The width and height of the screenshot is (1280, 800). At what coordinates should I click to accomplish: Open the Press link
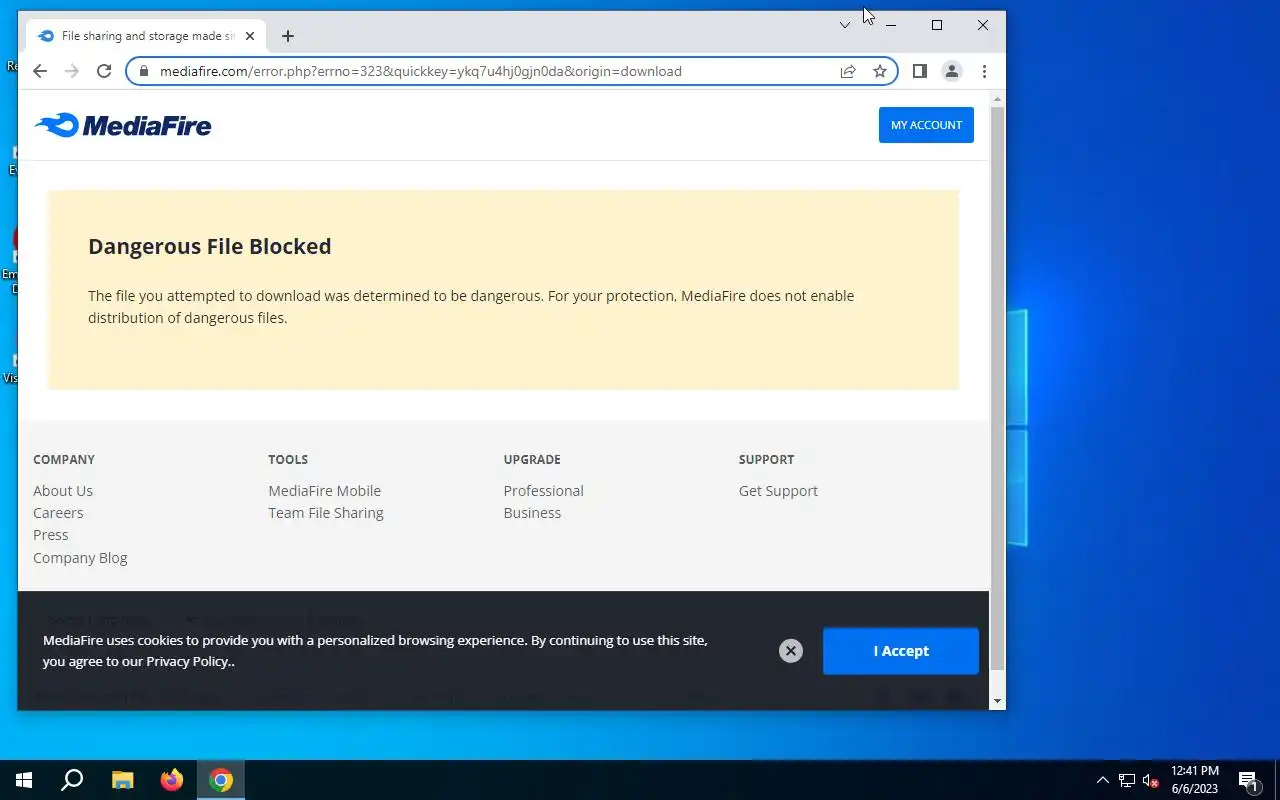(51, 535)
